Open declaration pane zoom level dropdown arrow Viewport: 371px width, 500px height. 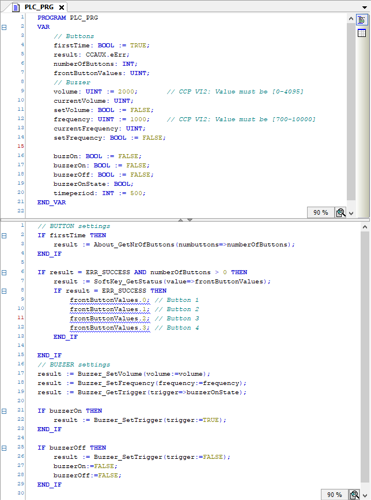click(x=351, y=213)
